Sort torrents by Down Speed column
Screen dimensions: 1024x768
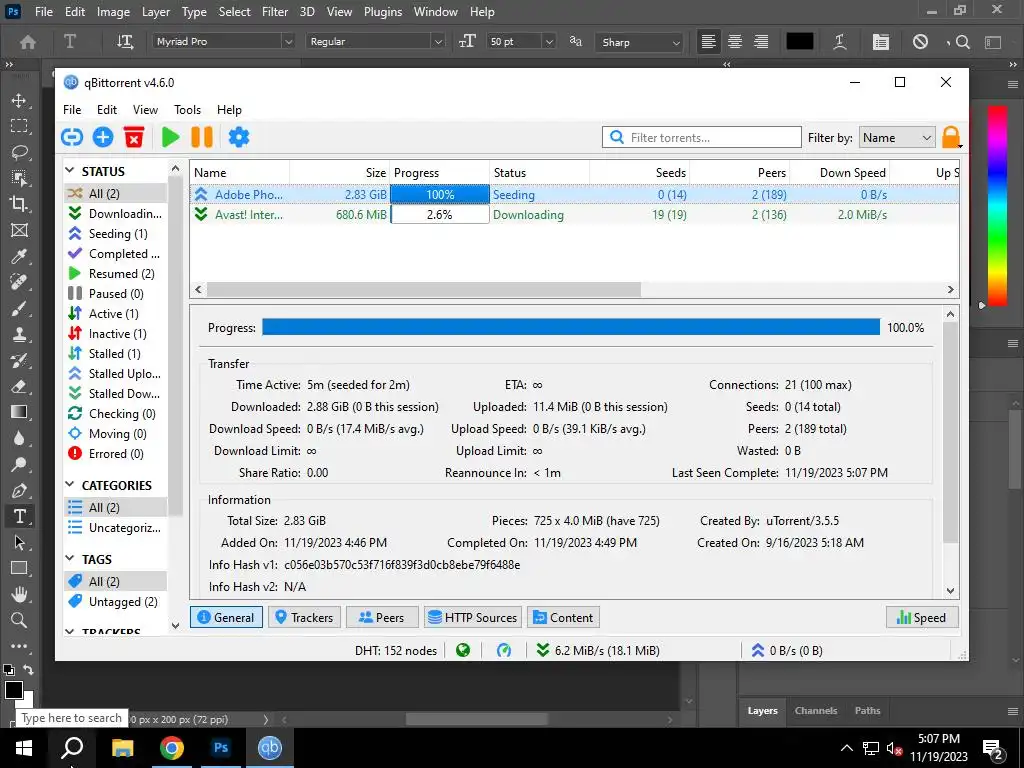839,172
